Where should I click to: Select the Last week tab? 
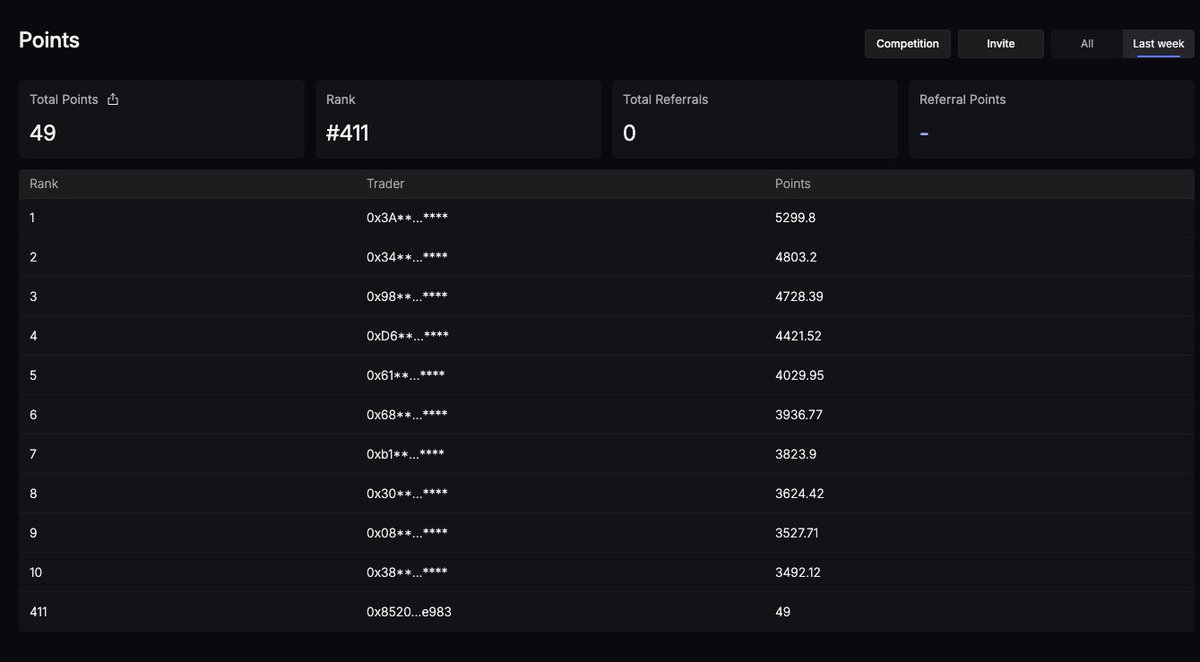point(1158,44)
